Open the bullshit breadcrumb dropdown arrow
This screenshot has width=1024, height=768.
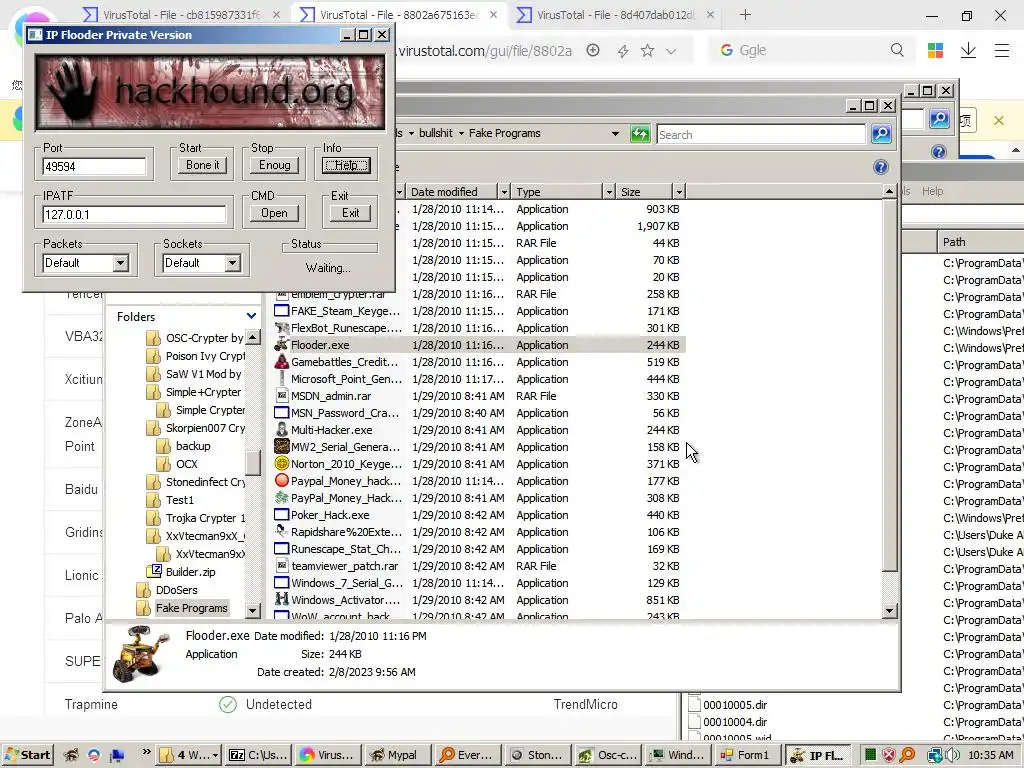pyautogui.click(x=461, y=133)
